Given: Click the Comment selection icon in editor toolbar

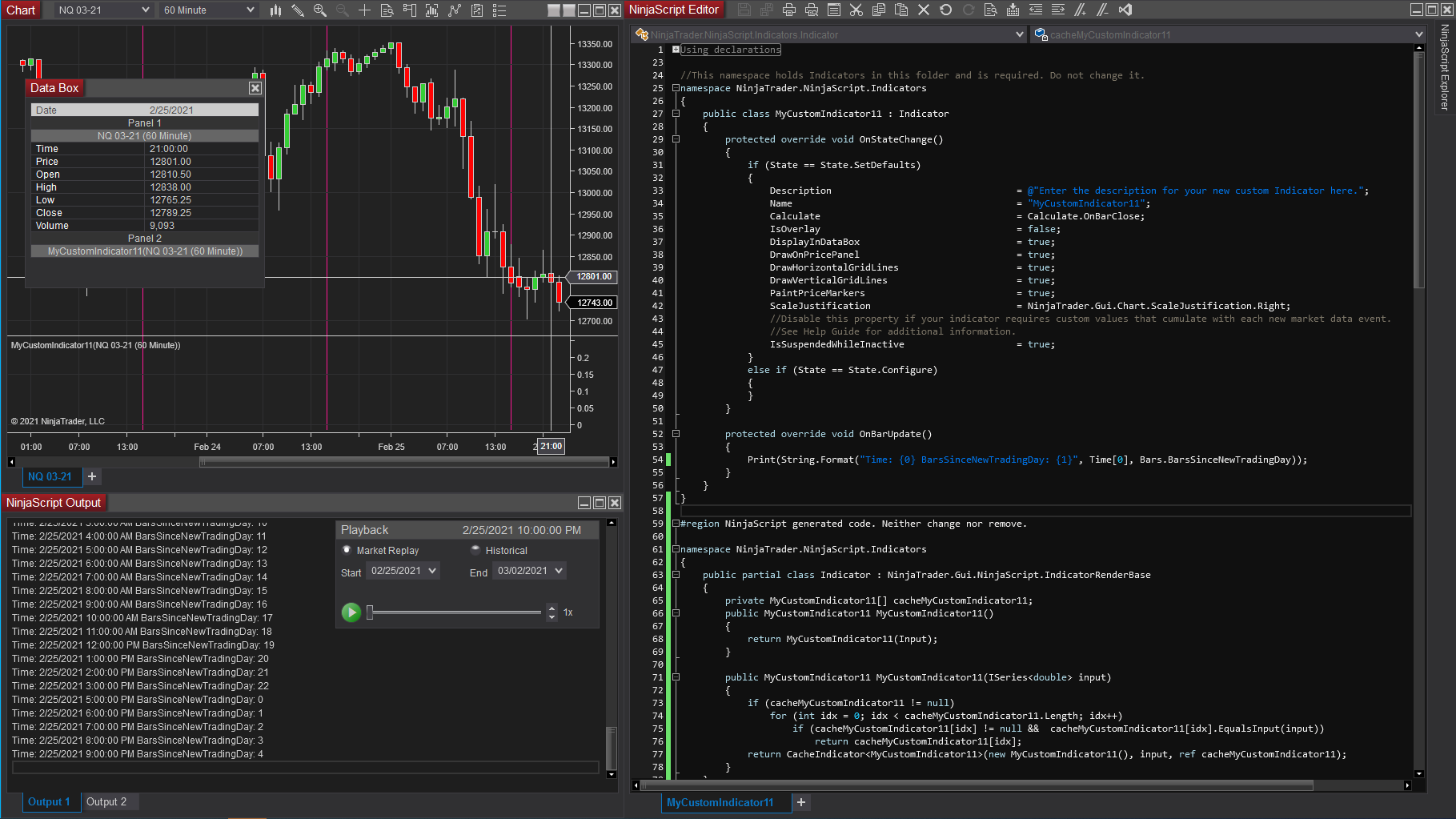Looking at the screenshot, I should [x=1080, y=10].
